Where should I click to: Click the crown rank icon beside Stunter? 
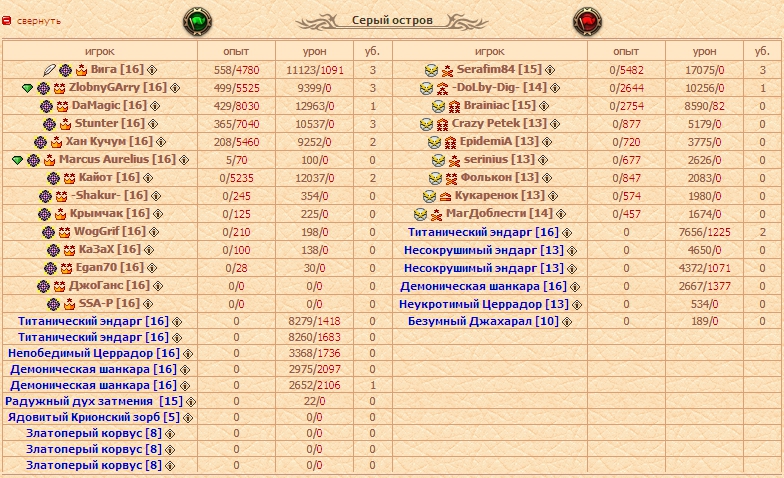(x=66, y=124)
